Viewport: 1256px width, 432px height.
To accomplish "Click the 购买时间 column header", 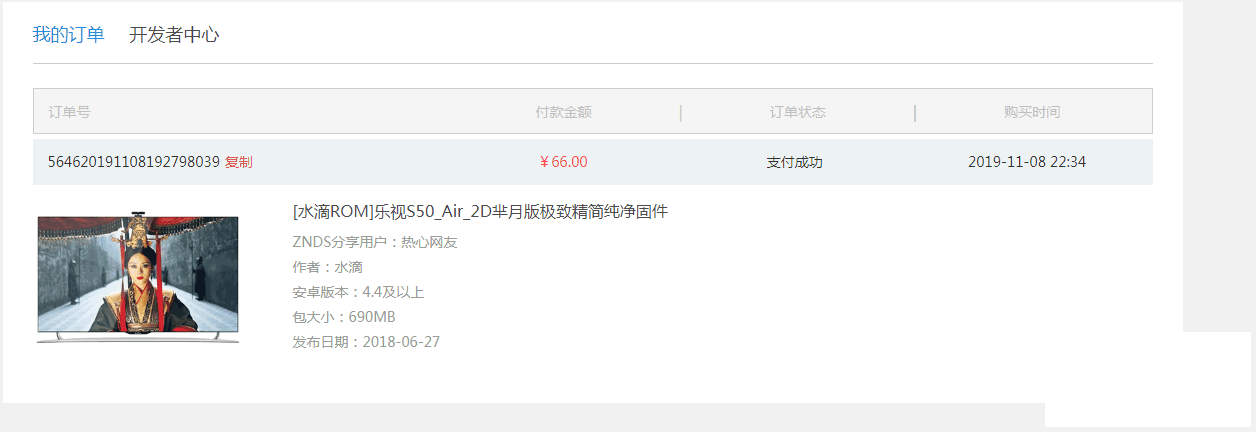I will (1032, 112).
